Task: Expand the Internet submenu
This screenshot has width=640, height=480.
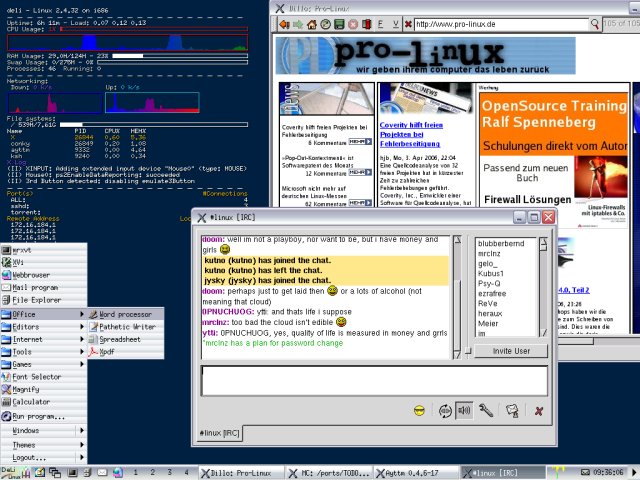Action: tap(43, 339)
